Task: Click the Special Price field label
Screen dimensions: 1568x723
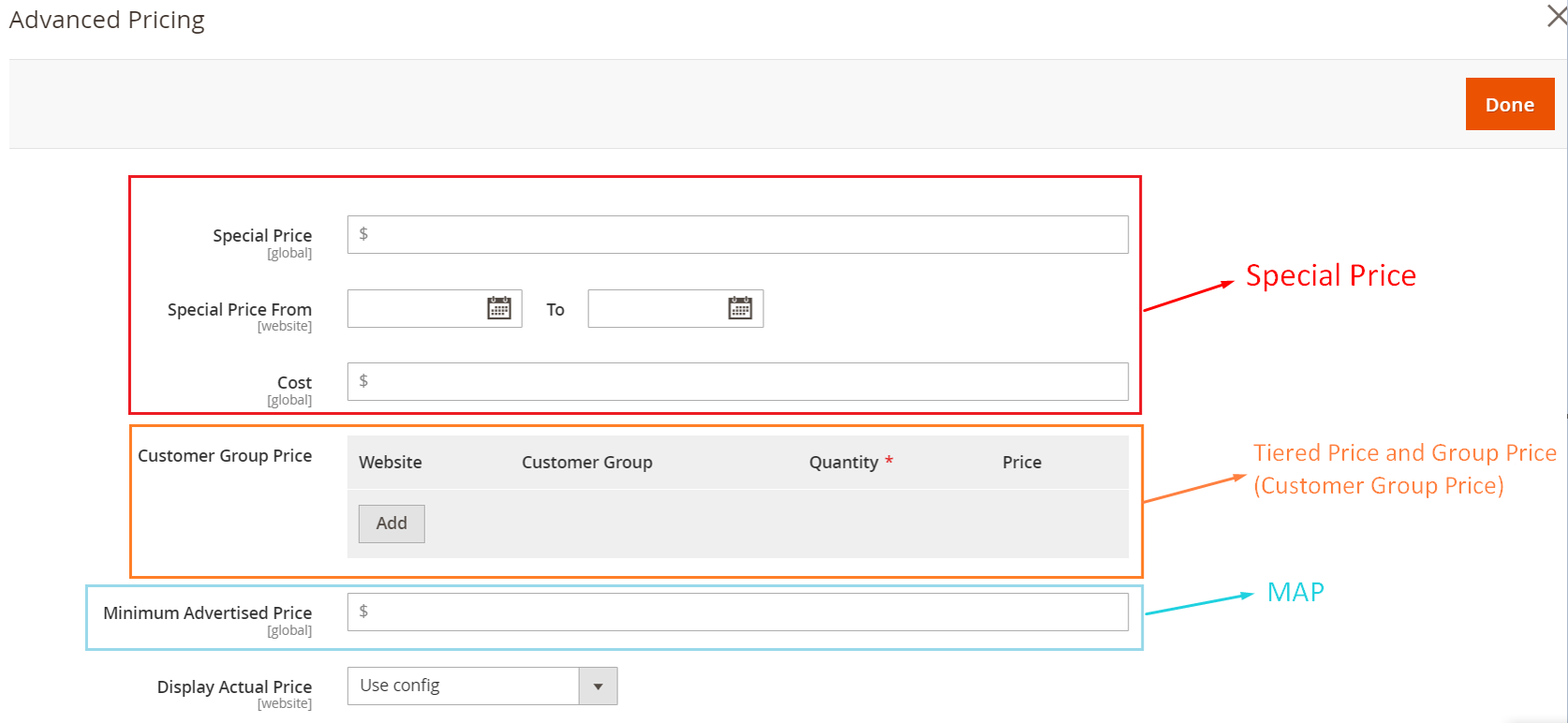Action: [262, 235]
